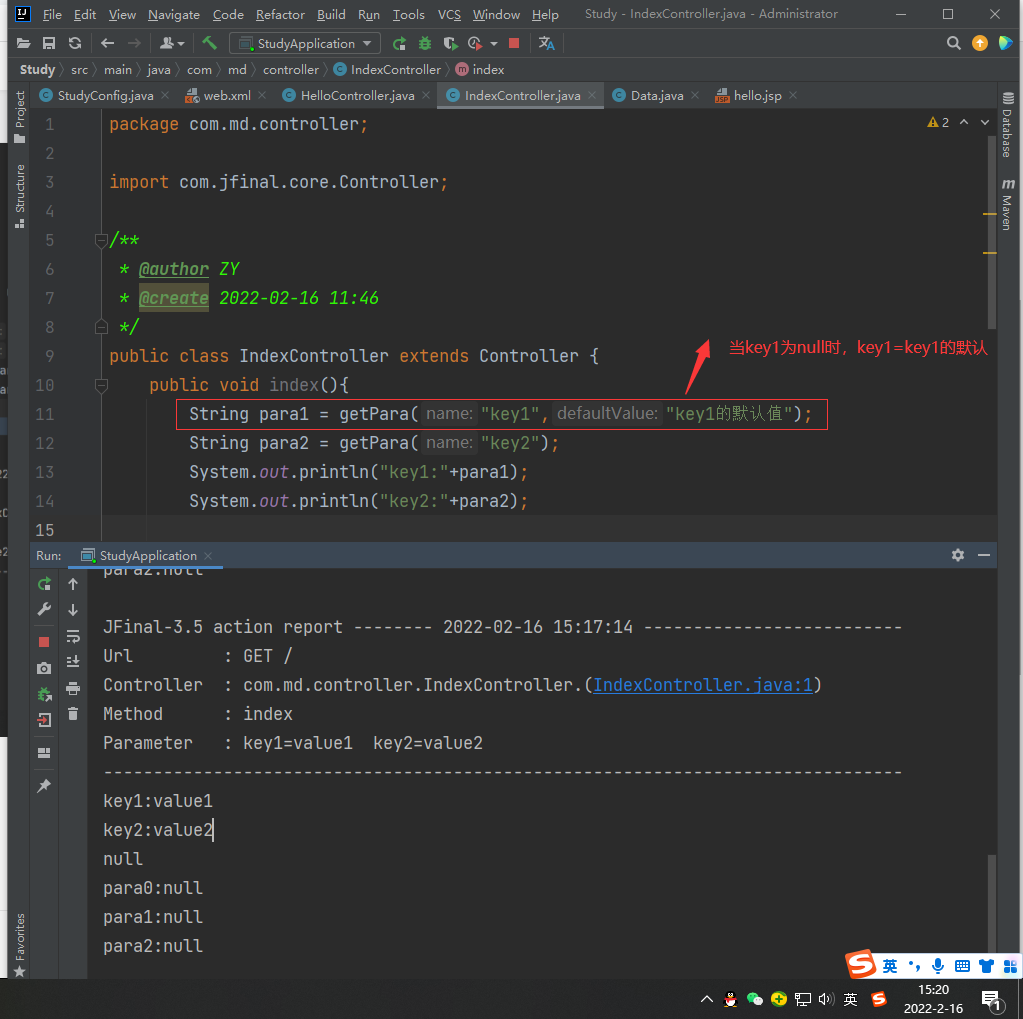The image size is (1023, 1019).
Task: Open the controller breadcrumb dropdown
Action: coord(291,70)
